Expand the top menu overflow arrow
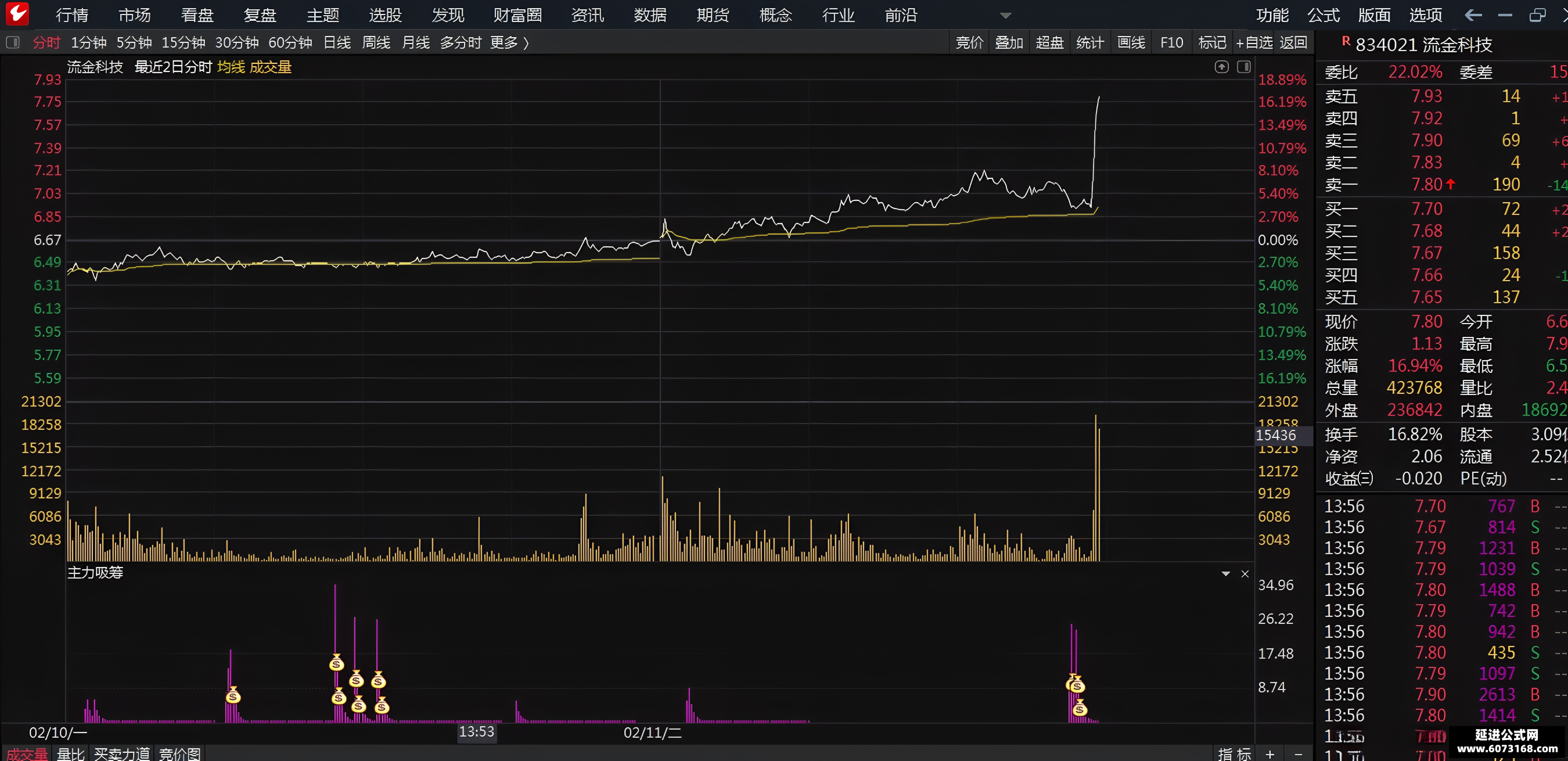Screen dimensions: 1568x761 pos(1006,16)
